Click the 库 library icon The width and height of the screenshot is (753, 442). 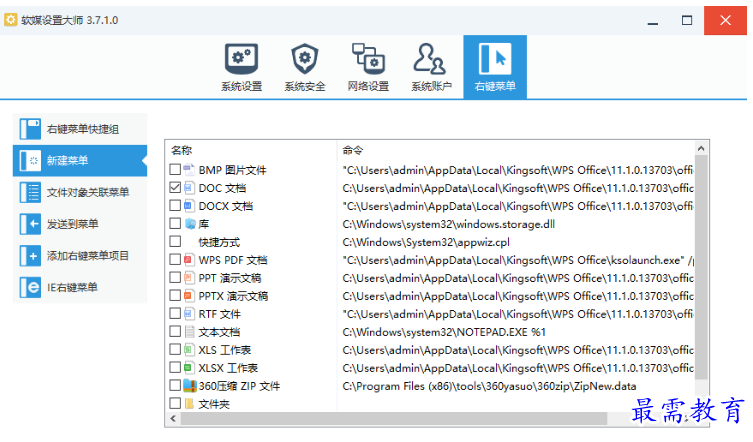pos(190,223)
